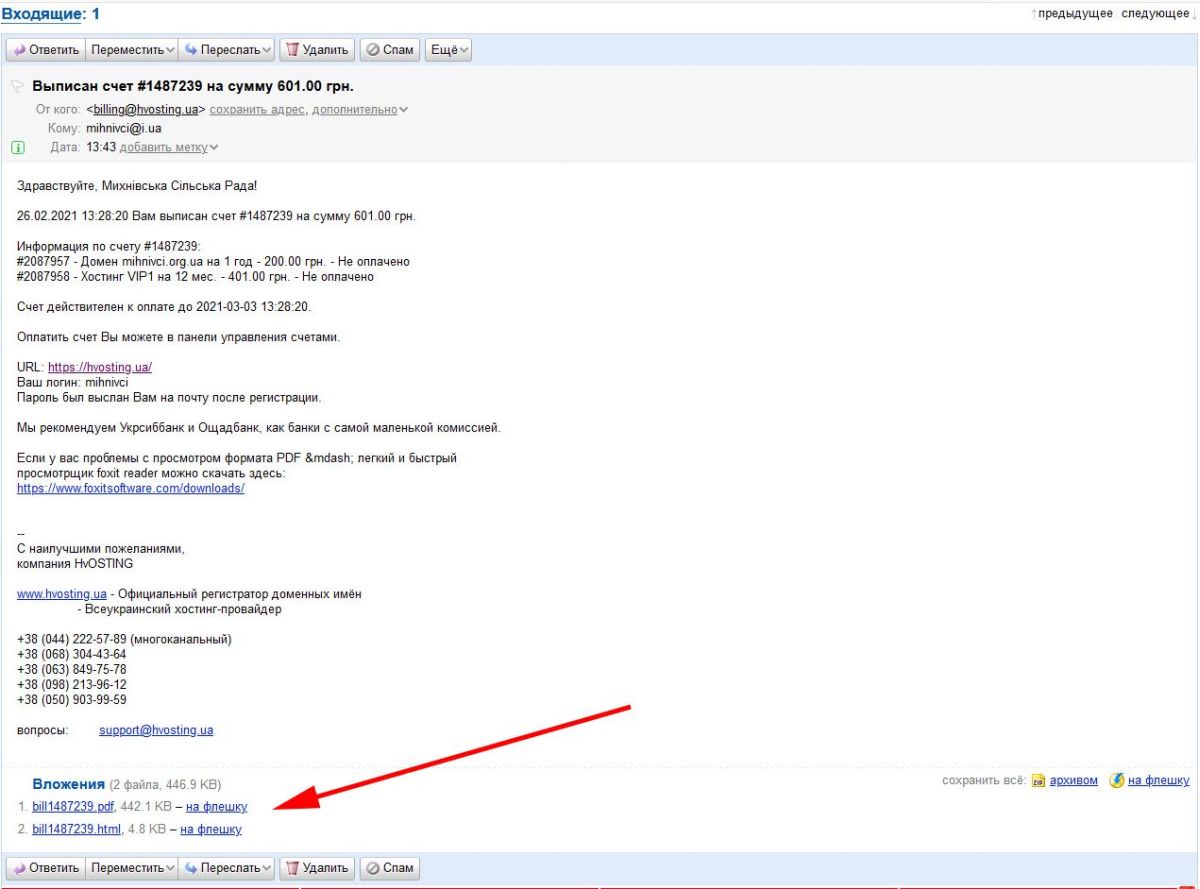Save all attachments на флешку at right
This screenshot has height=889, width=1200.
pos(1159,781)
